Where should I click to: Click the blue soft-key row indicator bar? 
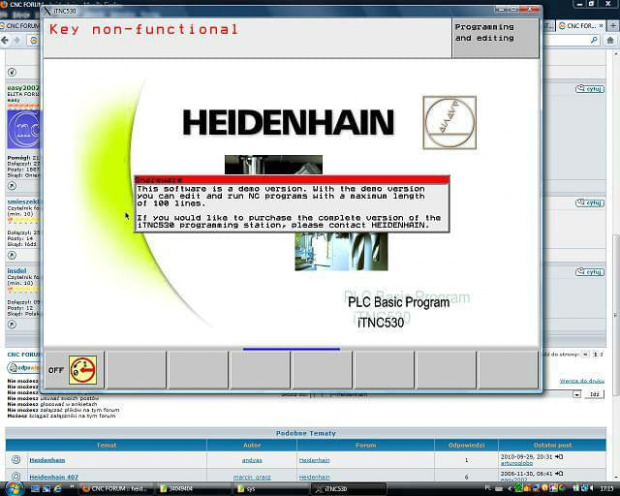pyautogui.click(x=291, y=349)
